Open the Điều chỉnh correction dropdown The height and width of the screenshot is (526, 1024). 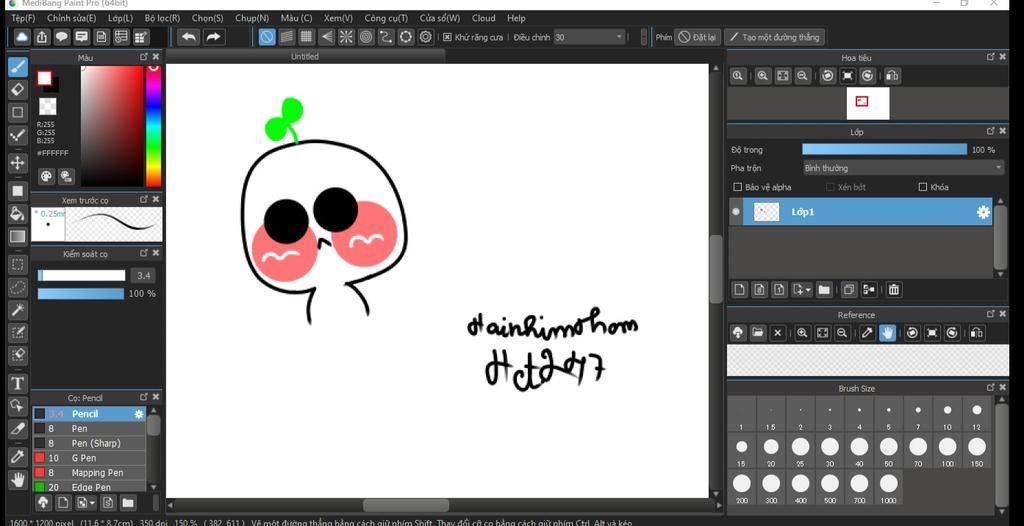tap(590, 37)
